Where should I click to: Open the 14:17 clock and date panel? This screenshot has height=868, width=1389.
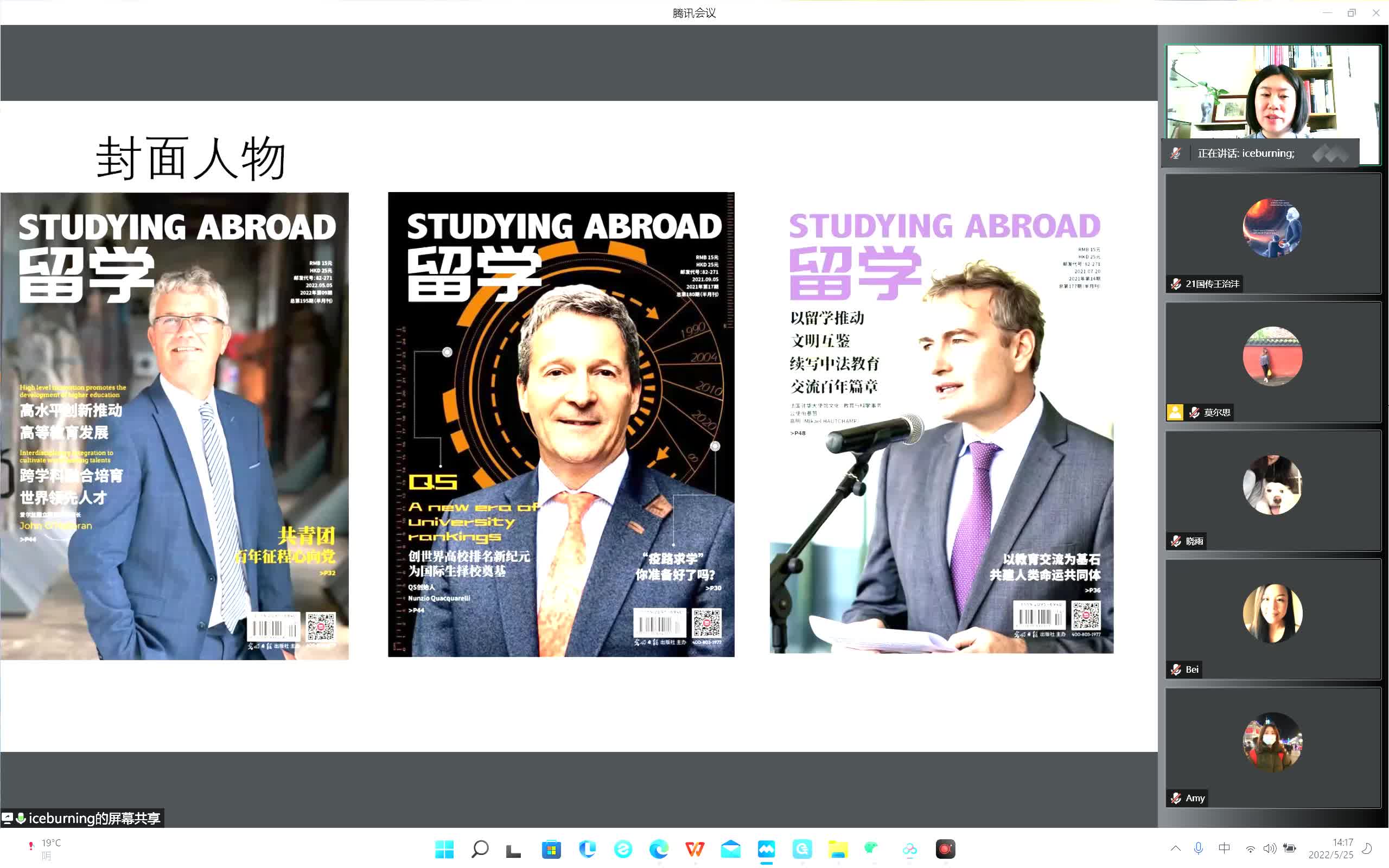click(x=1330, y=848)
